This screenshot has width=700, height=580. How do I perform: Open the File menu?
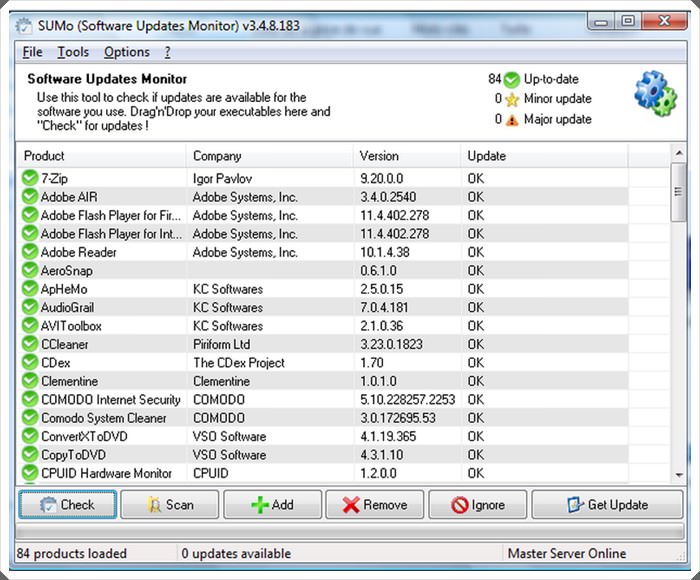[x=32, y=52]
